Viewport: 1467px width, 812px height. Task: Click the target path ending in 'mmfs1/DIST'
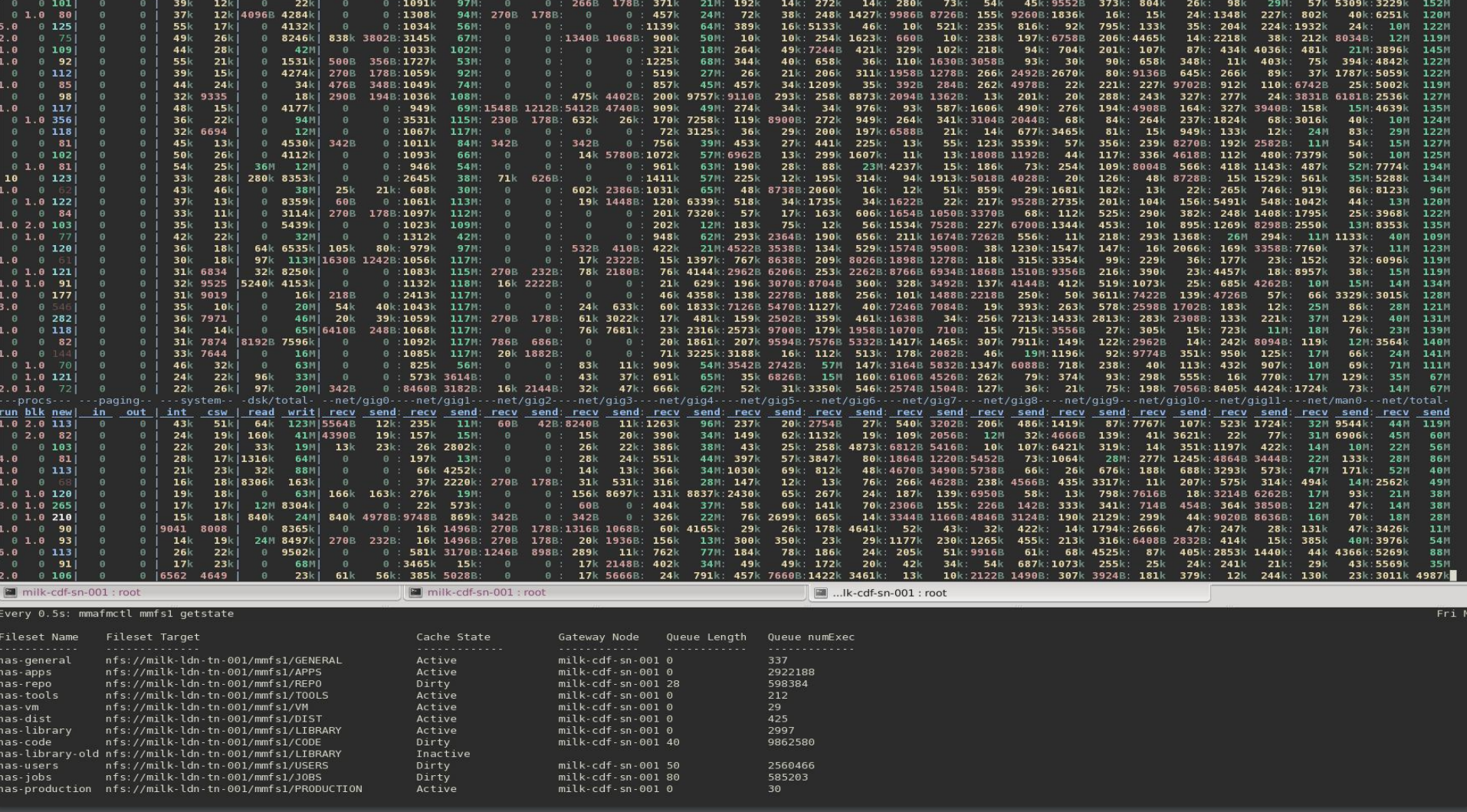pos(214,719)
